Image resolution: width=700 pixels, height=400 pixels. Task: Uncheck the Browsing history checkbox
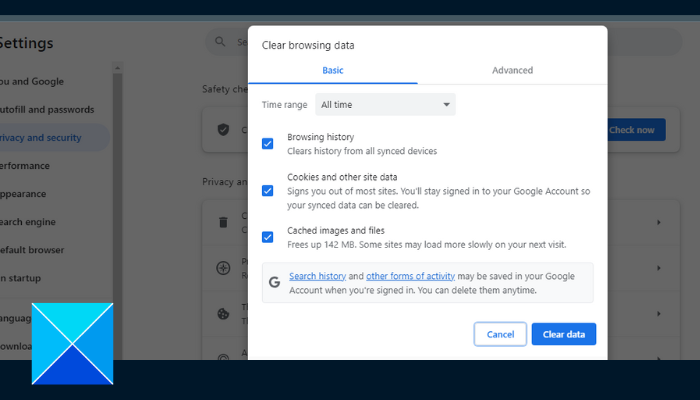pos(267,143)
